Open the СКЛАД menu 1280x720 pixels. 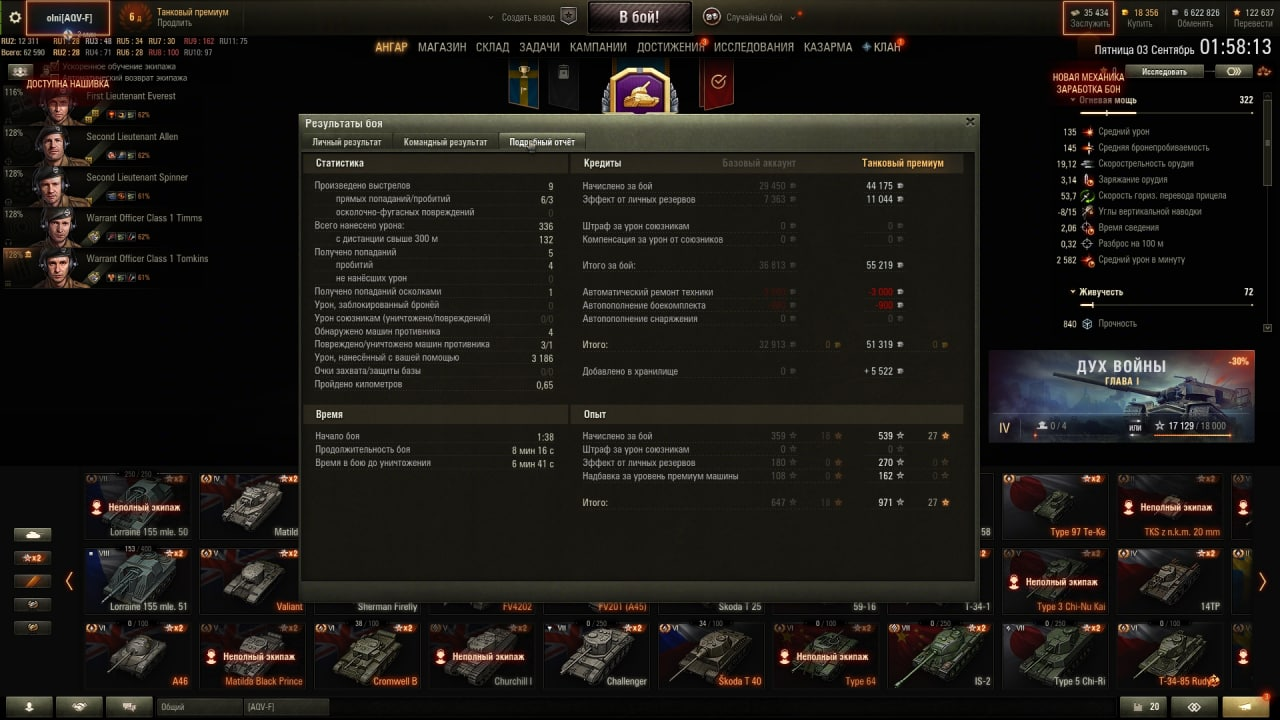pos(492,47)
